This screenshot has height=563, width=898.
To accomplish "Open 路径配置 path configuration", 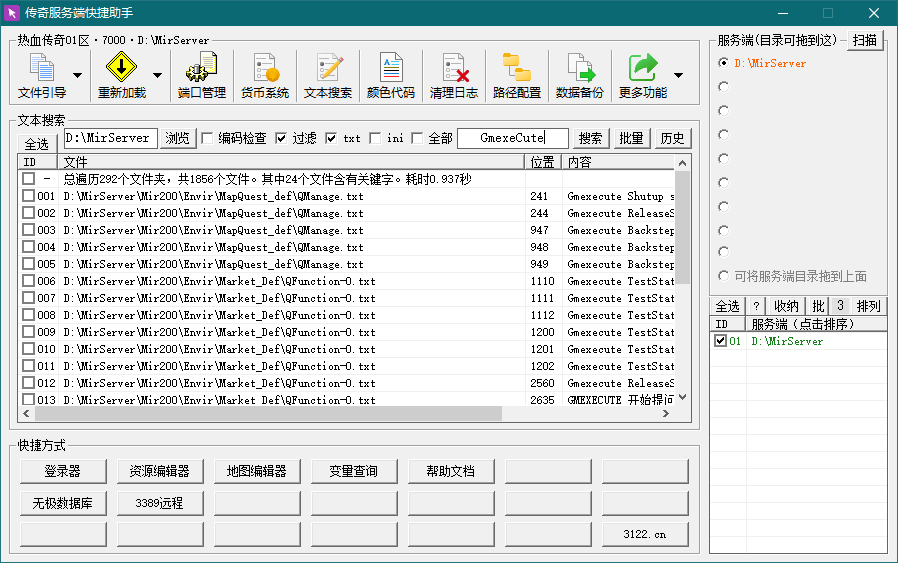I will pos(516,75).
